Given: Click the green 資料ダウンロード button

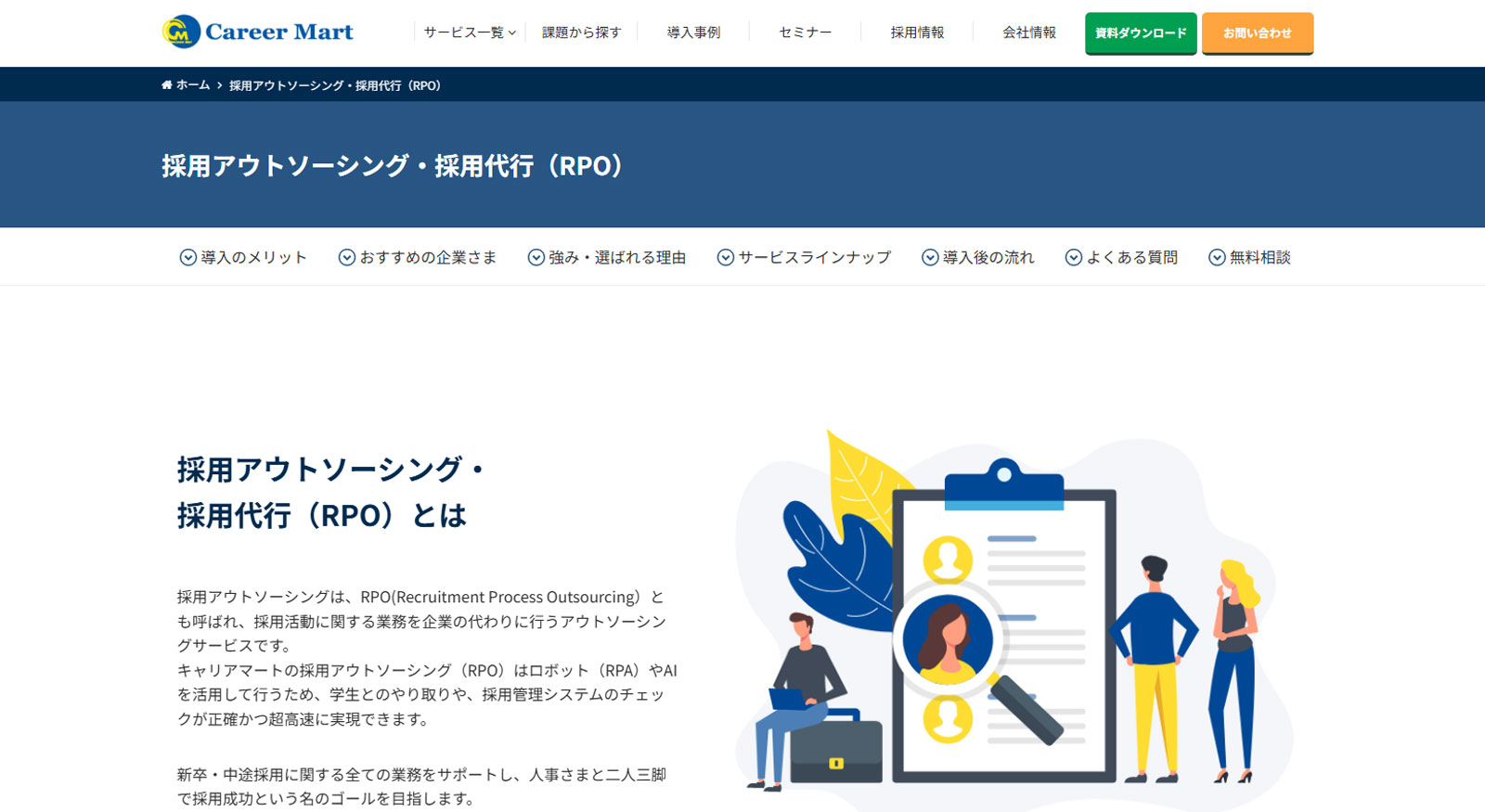Looking at the screenshot, I should coord(1141,33).
